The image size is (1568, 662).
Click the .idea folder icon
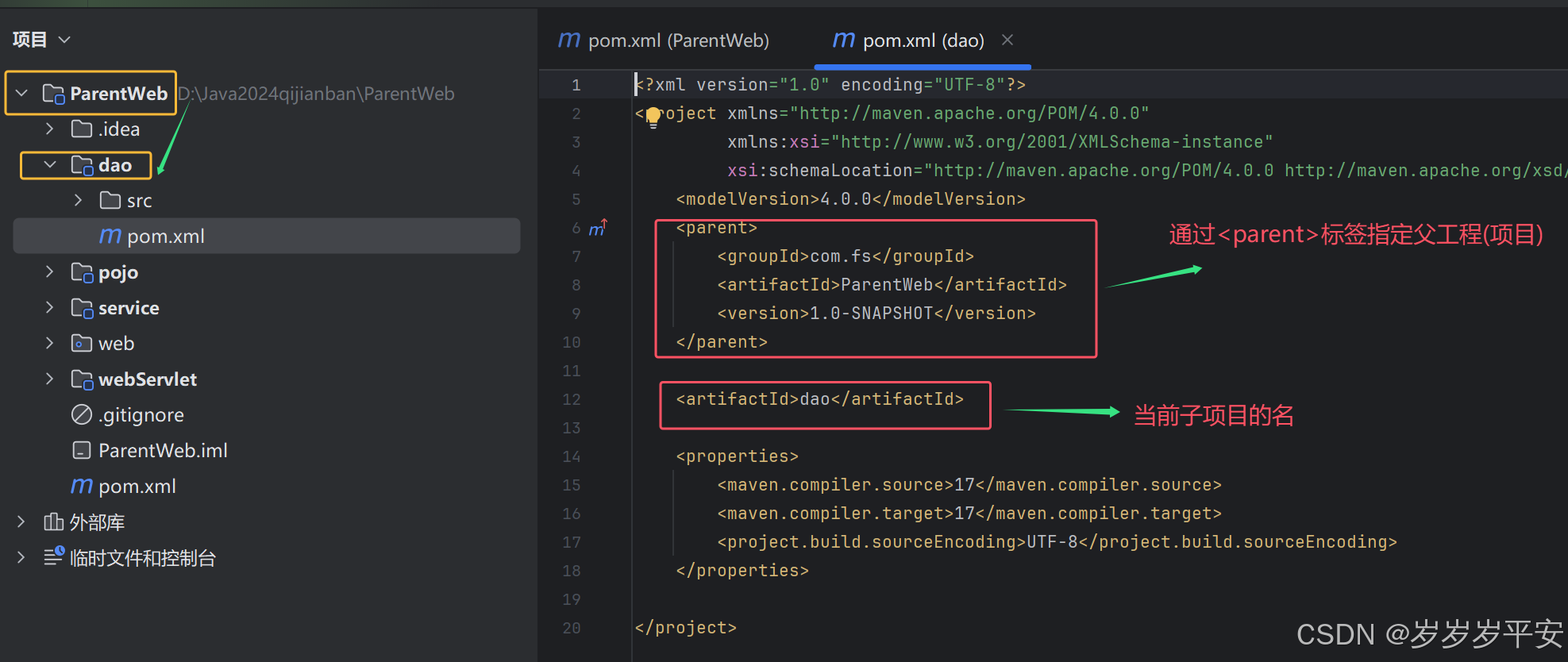82,129
